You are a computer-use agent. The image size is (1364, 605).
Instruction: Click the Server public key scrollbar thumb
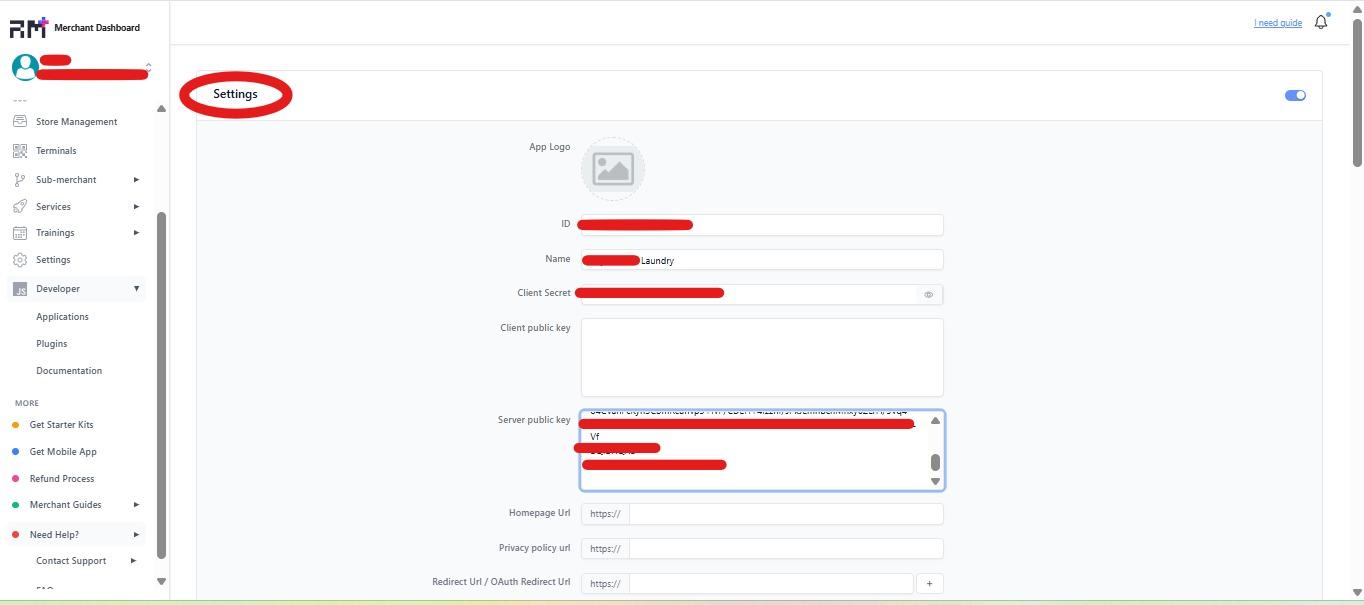(x=936, y=462)
